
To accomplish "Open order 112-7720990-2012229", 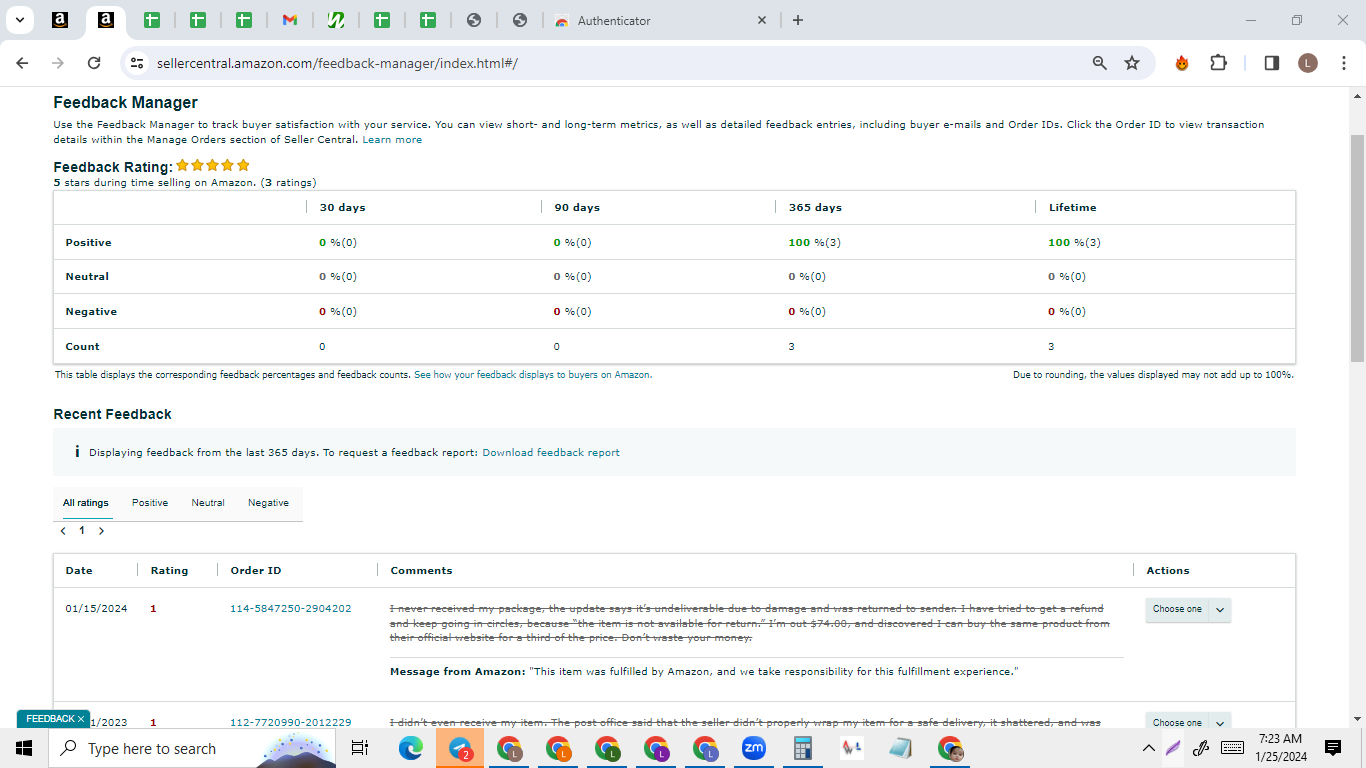I will 291,723.
